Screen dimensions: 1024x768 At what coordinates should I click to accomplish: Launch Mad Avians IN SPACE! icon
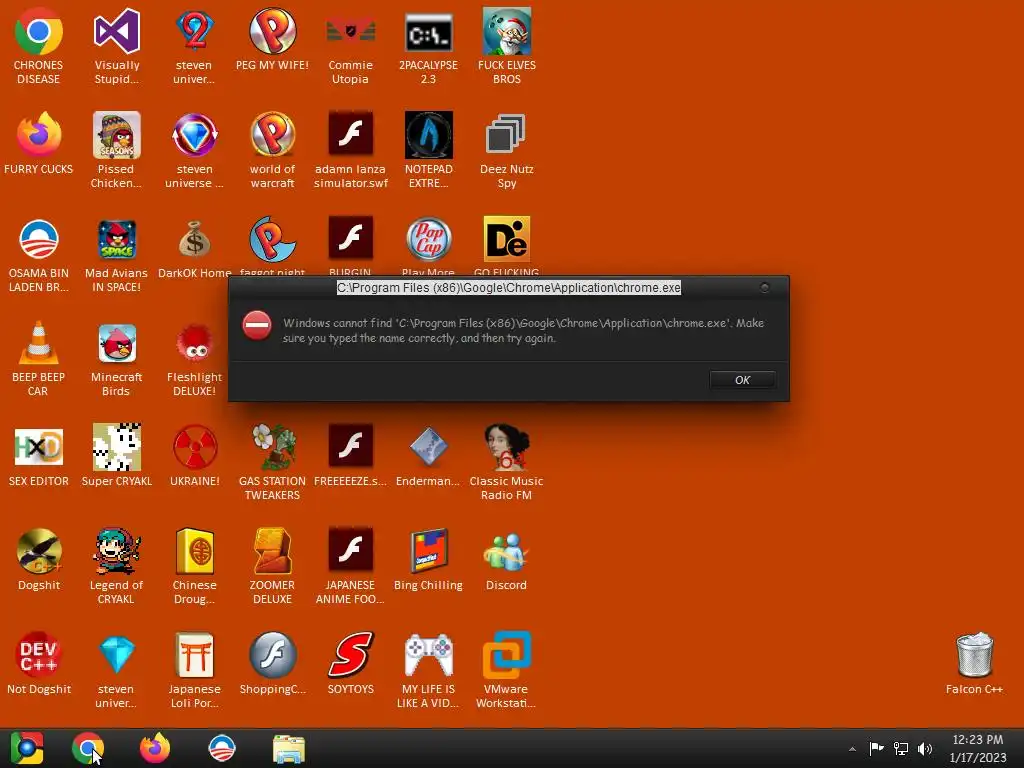coord(116,255)
